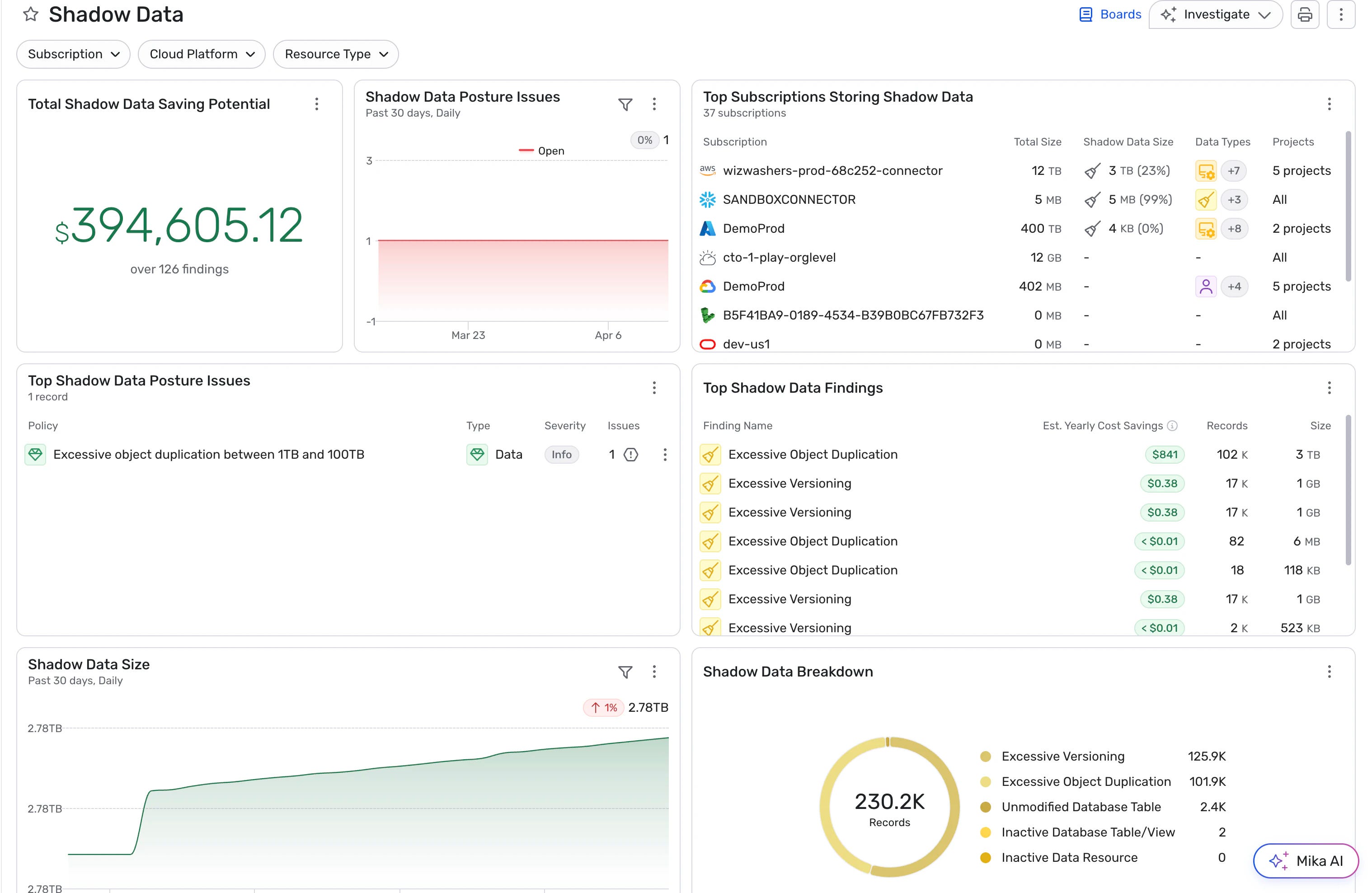The image size is (1372, 893).
Task: Open Total Shadow Data Saving Potential kebab menu
Action: [x=316, y=104]
